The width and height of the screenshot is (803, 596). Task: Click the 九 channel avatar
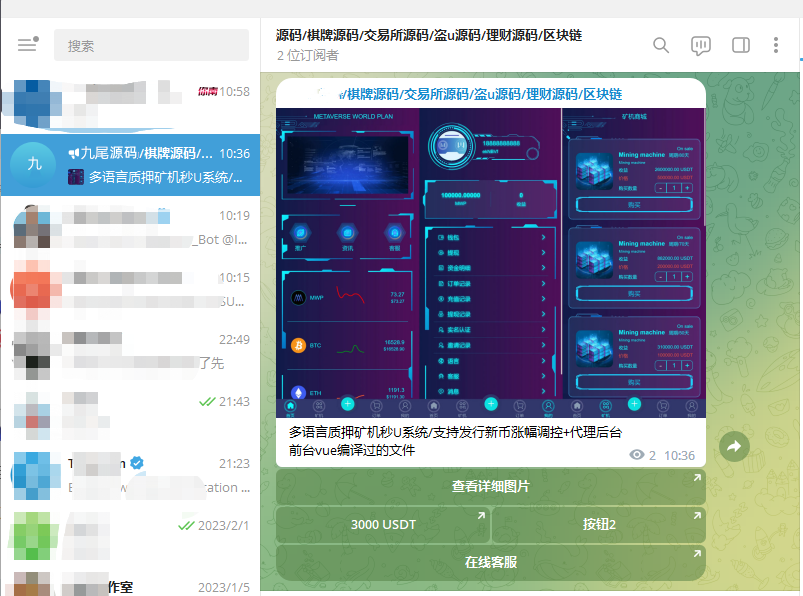point(34,164)
